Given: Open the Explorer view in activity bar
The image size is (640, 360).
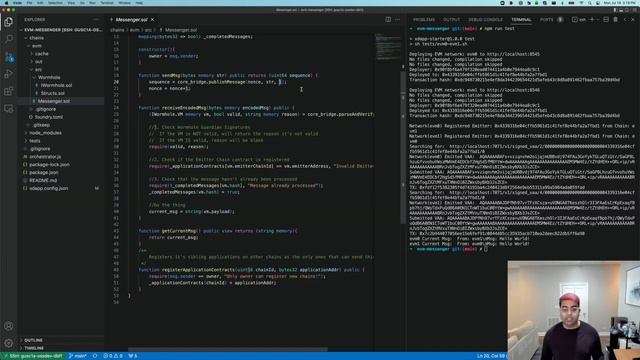Looking at the screenshot, I should point(9,22).
